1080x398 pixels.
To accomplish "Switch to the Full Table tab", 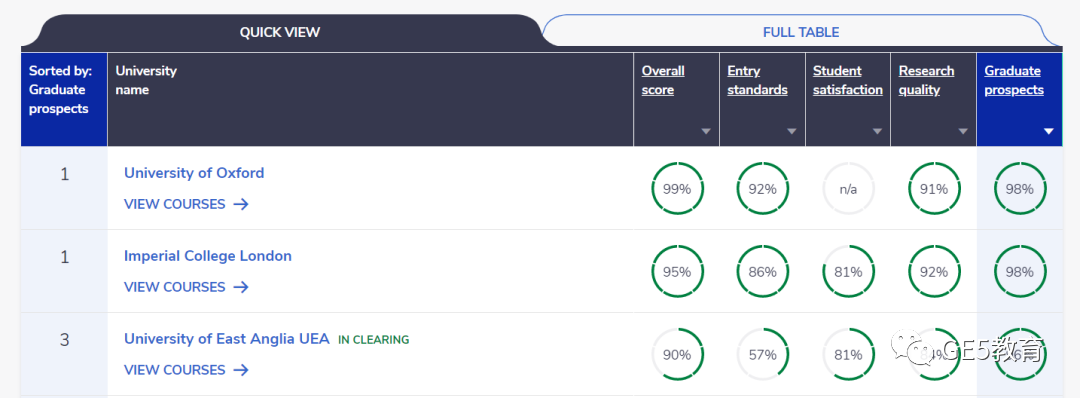I will click(x=801, y=32).
